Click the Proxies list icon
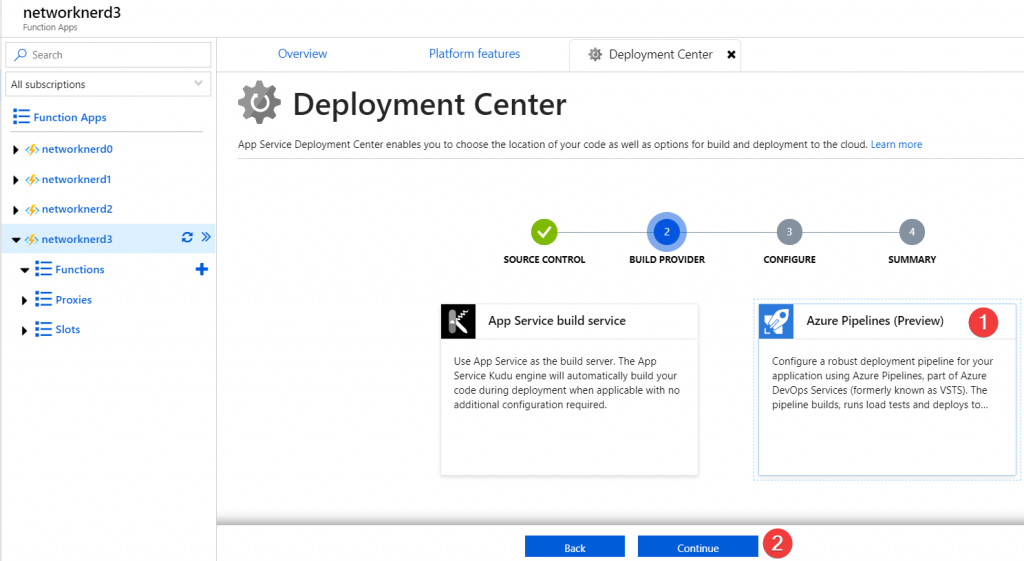 [x=43, y=300]
